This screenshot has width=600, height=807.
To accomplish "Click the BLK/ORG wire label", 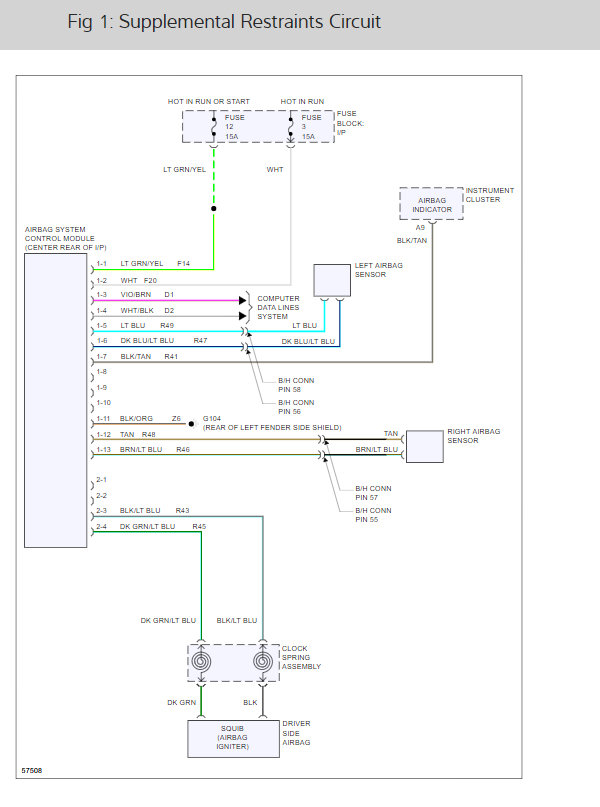I will [136, 418].
